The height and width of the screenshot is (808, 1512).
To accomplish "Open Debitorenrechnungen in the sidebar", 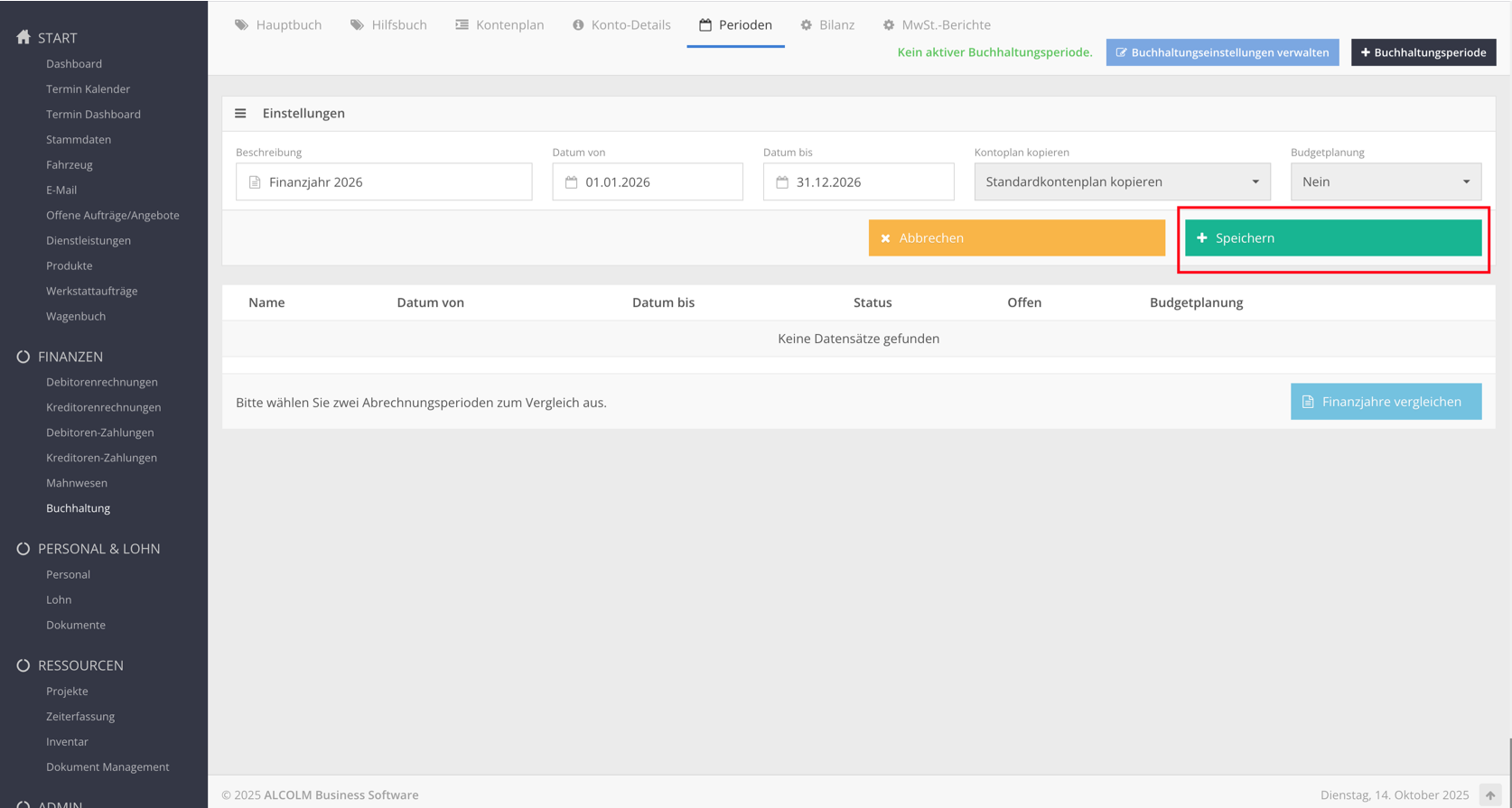I will 102,382.
